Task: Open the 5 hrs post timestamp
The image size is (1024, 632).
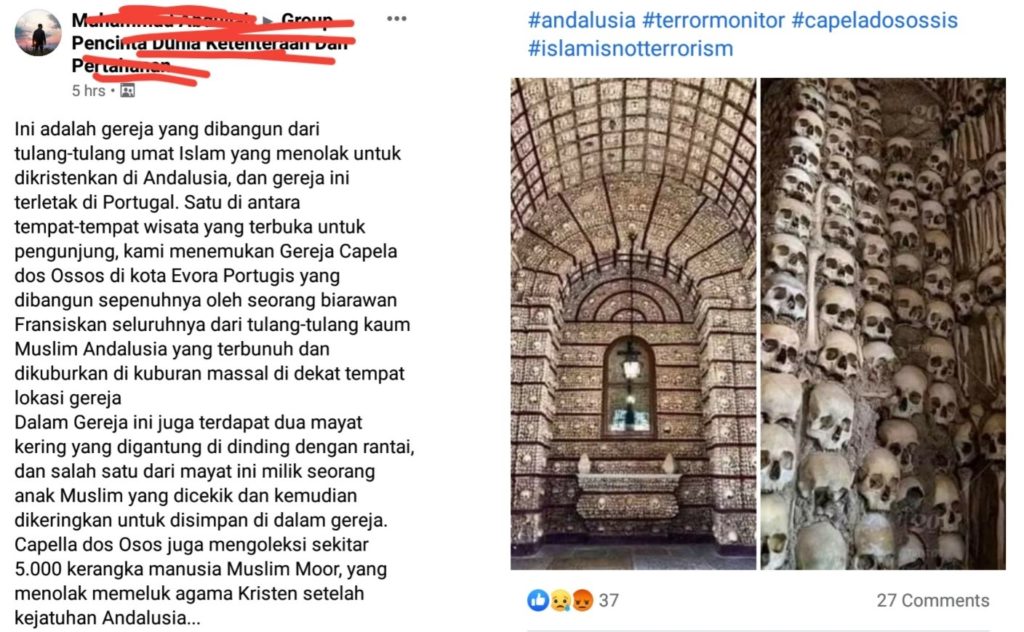Action: 88,91
